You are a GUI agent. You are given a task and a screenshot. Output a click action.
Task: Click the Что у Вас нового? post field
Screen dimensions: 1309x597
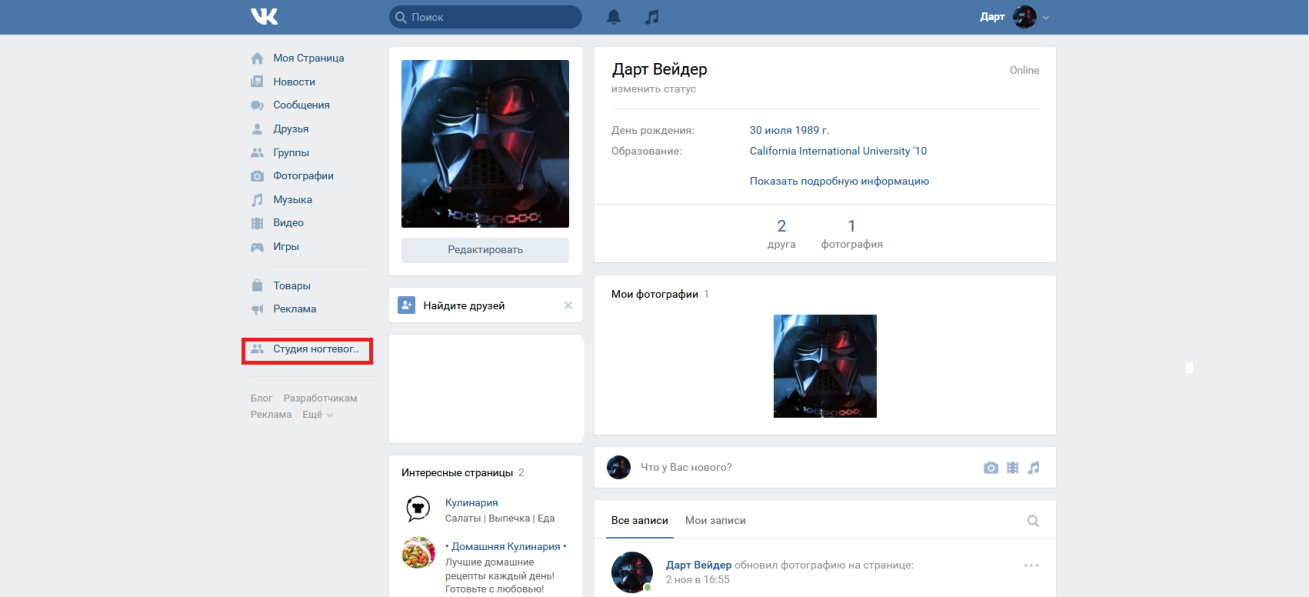806,467
